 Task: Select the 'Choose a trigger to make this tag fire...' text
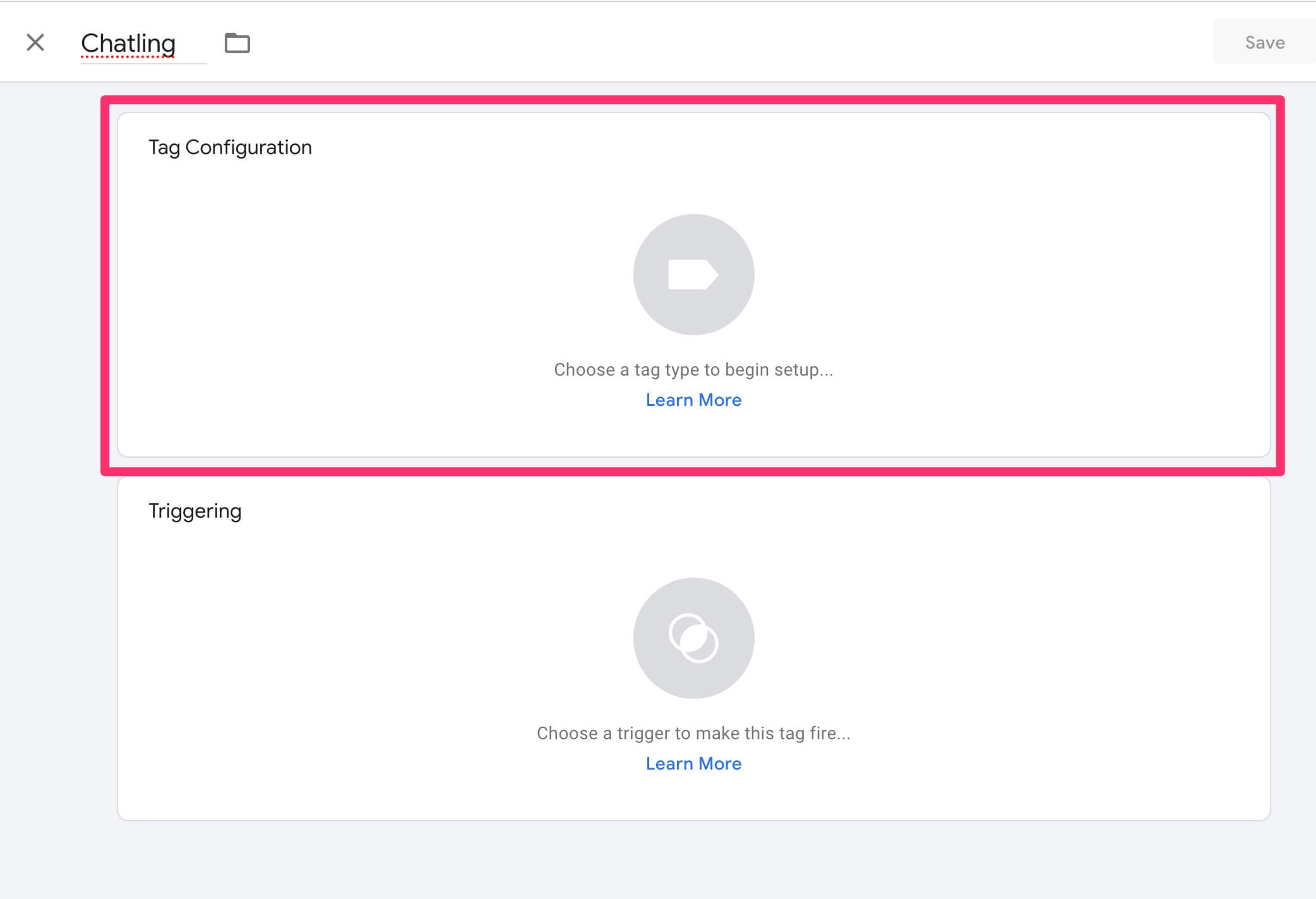pos(693,734)
